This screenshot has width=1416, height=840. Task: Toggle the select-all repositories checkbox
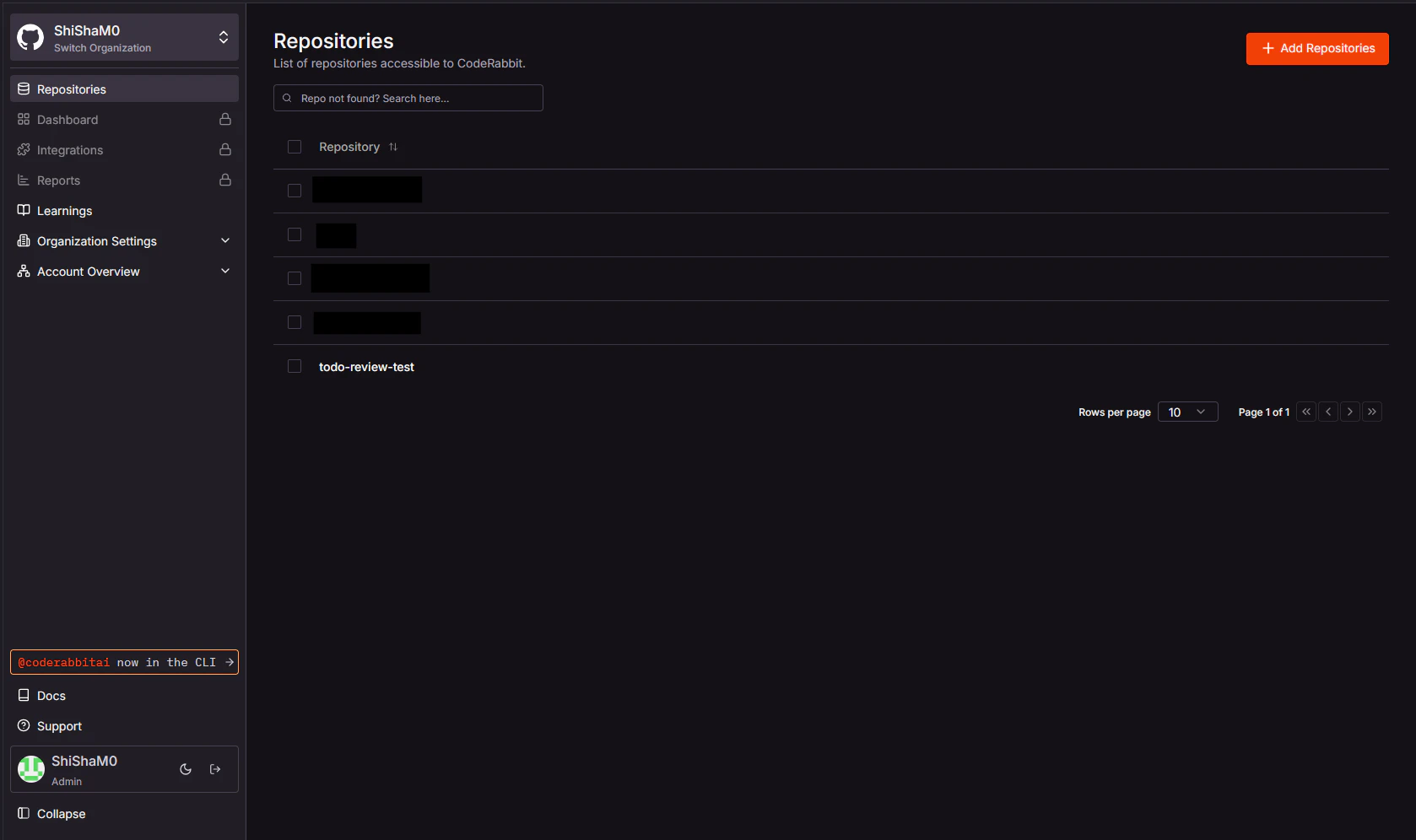(x=295, y=147)
